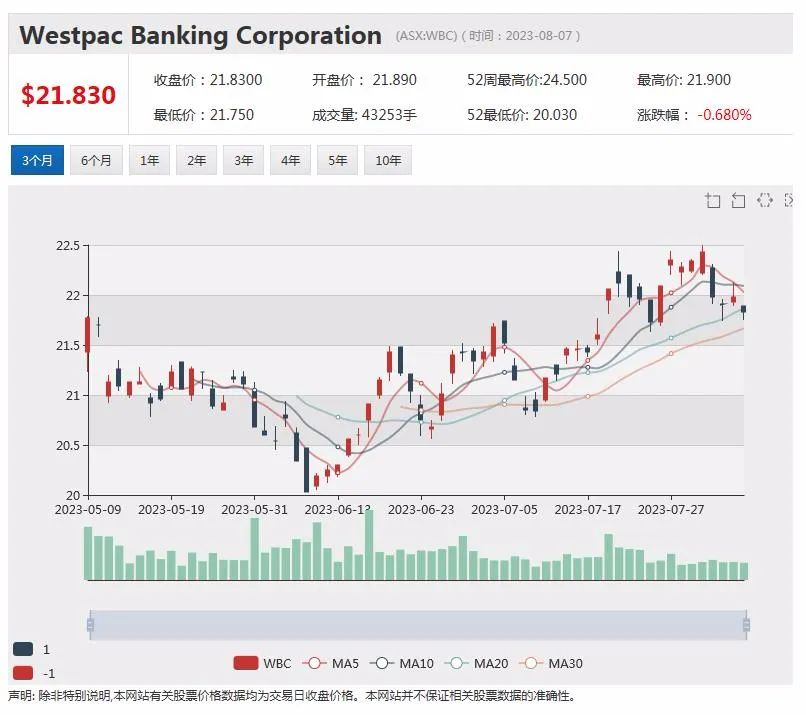
Task: Select the 3个月 time range tab
Action: coord(37,160)
